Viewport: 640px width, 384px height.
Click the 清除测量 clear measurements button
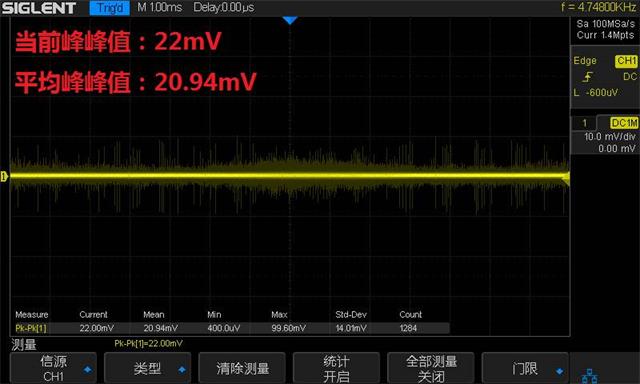click(x=242, y=368)
